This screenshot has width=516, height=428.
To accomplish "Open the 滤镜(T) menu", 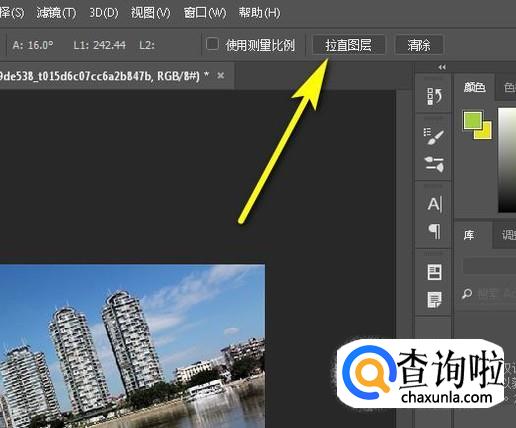I will coord(56,13).
